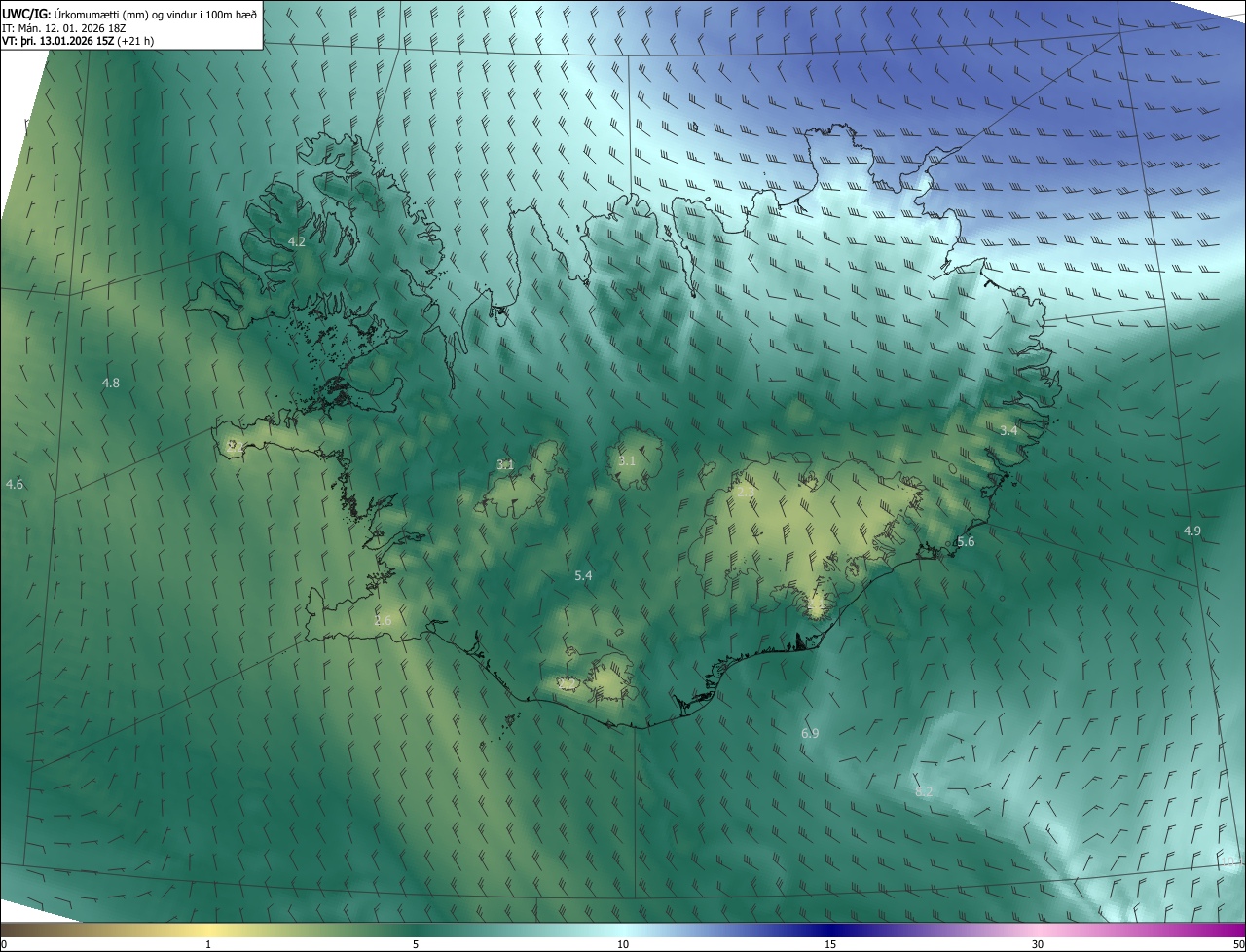
Task: Click the 8.2 value over the southeast sea
Action: click(x=924, y=791)
